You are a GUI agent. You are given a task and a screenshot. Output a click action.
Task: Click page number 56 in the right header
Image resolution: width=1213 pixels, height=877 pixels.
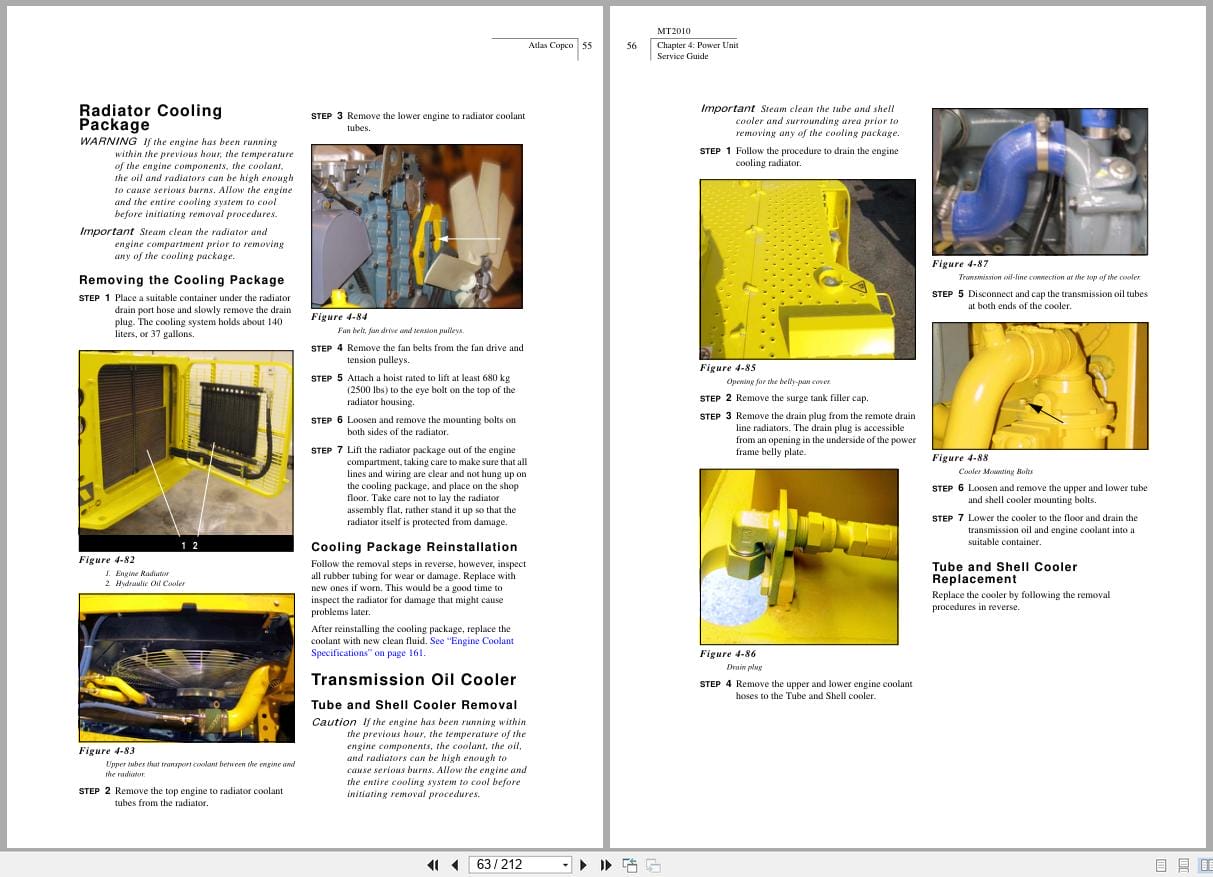click(x=632, y=45)
